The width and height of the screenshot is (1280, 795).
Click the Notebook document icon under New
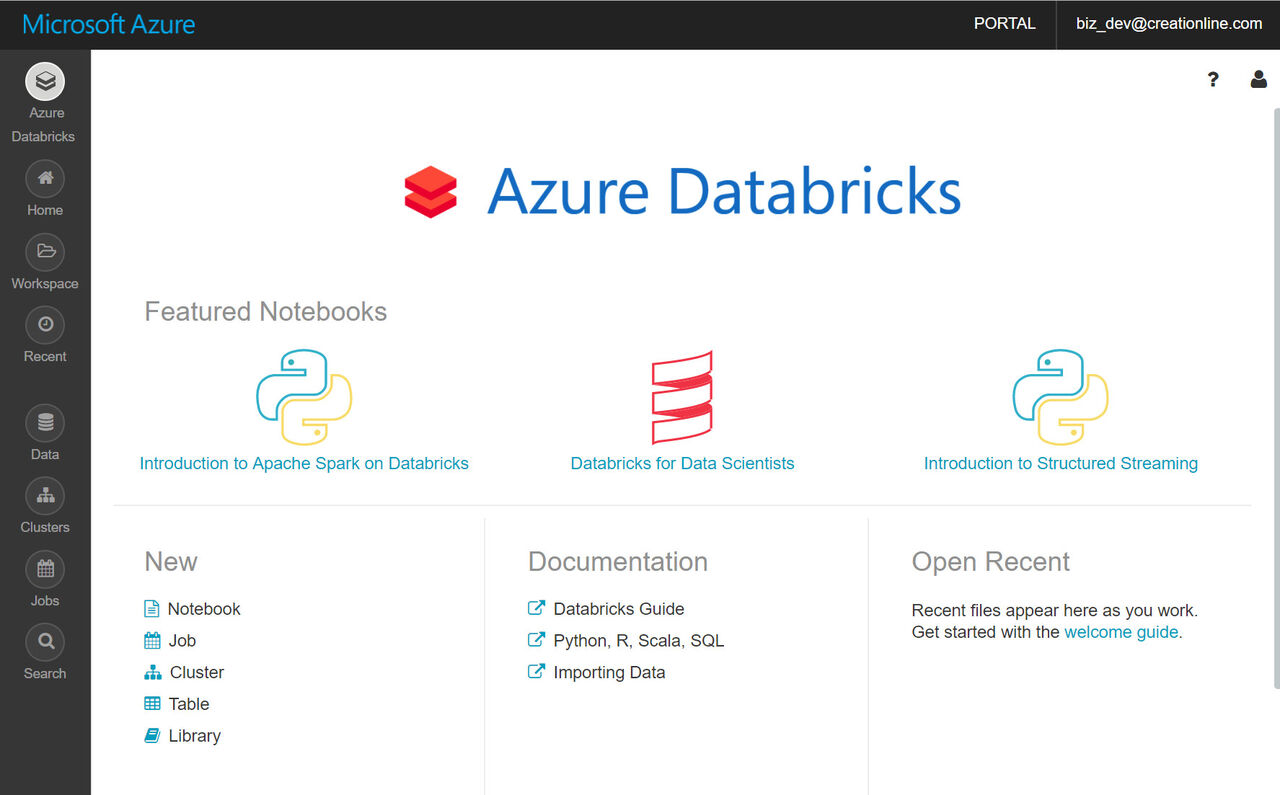point(152,609)
